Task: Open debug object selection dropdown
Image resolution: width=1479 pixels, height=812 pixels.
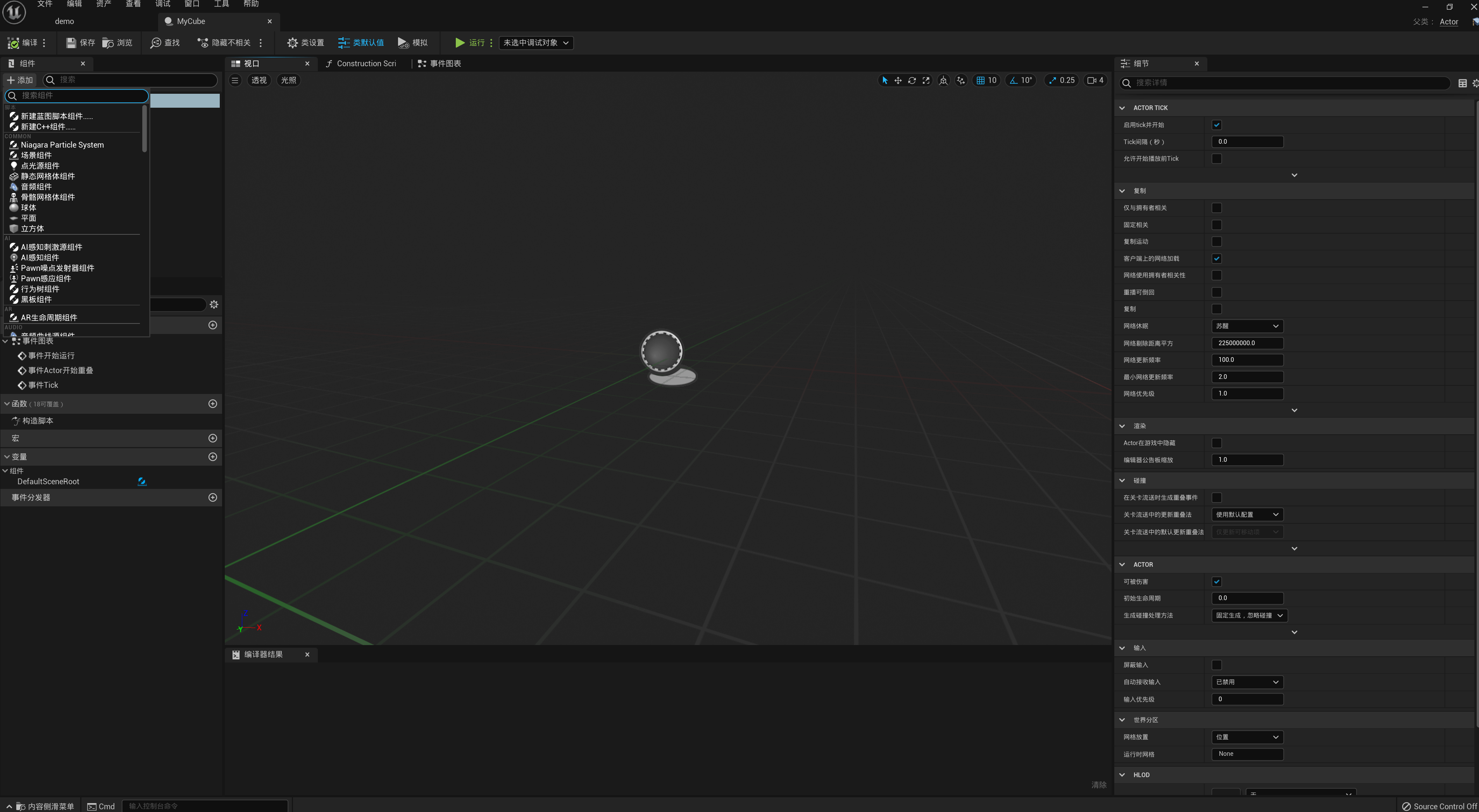Action: [x=536, y=43]
